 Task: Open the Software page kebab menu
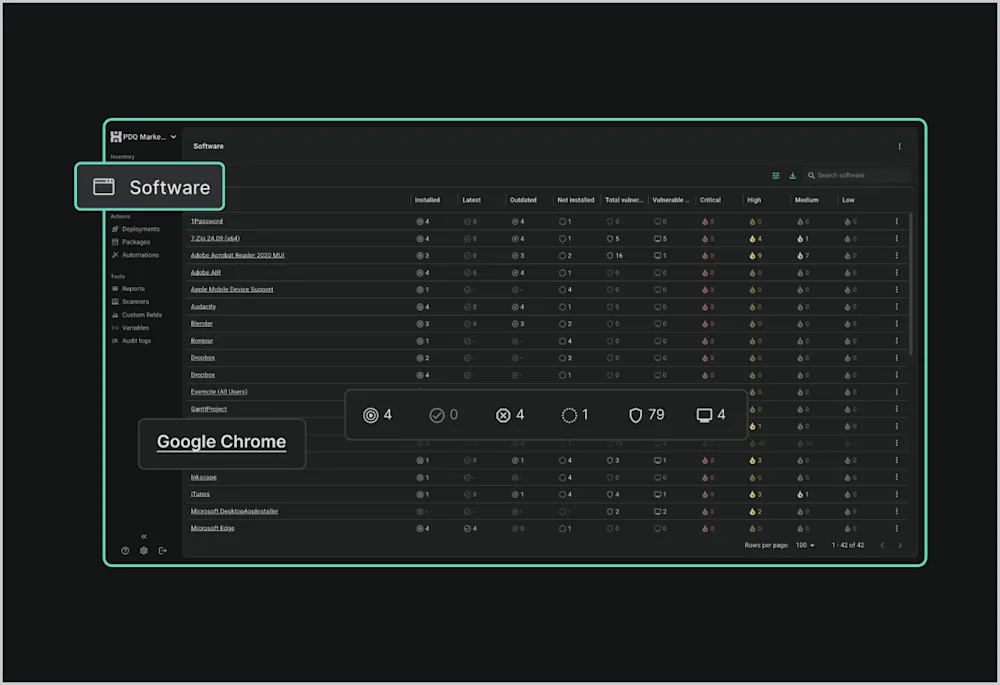(x=899, y=146)
